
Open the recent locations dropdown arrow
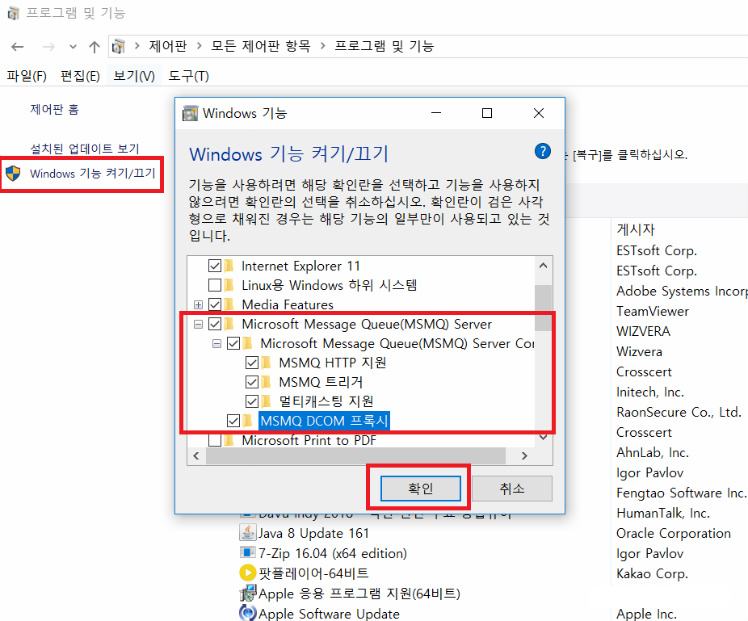(x=73, y=47)
